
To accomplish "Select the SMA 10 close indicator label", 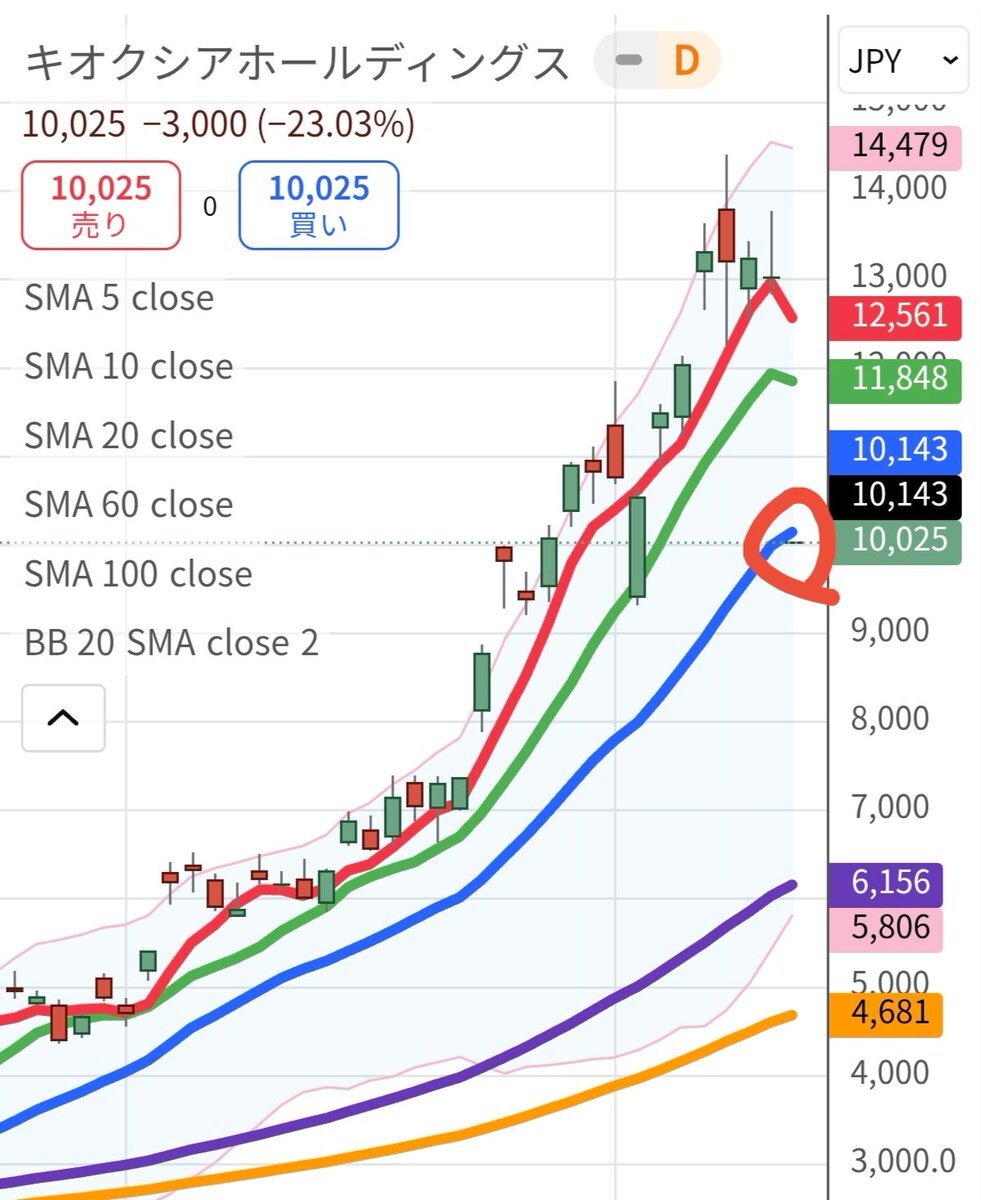I will [129, 367].
